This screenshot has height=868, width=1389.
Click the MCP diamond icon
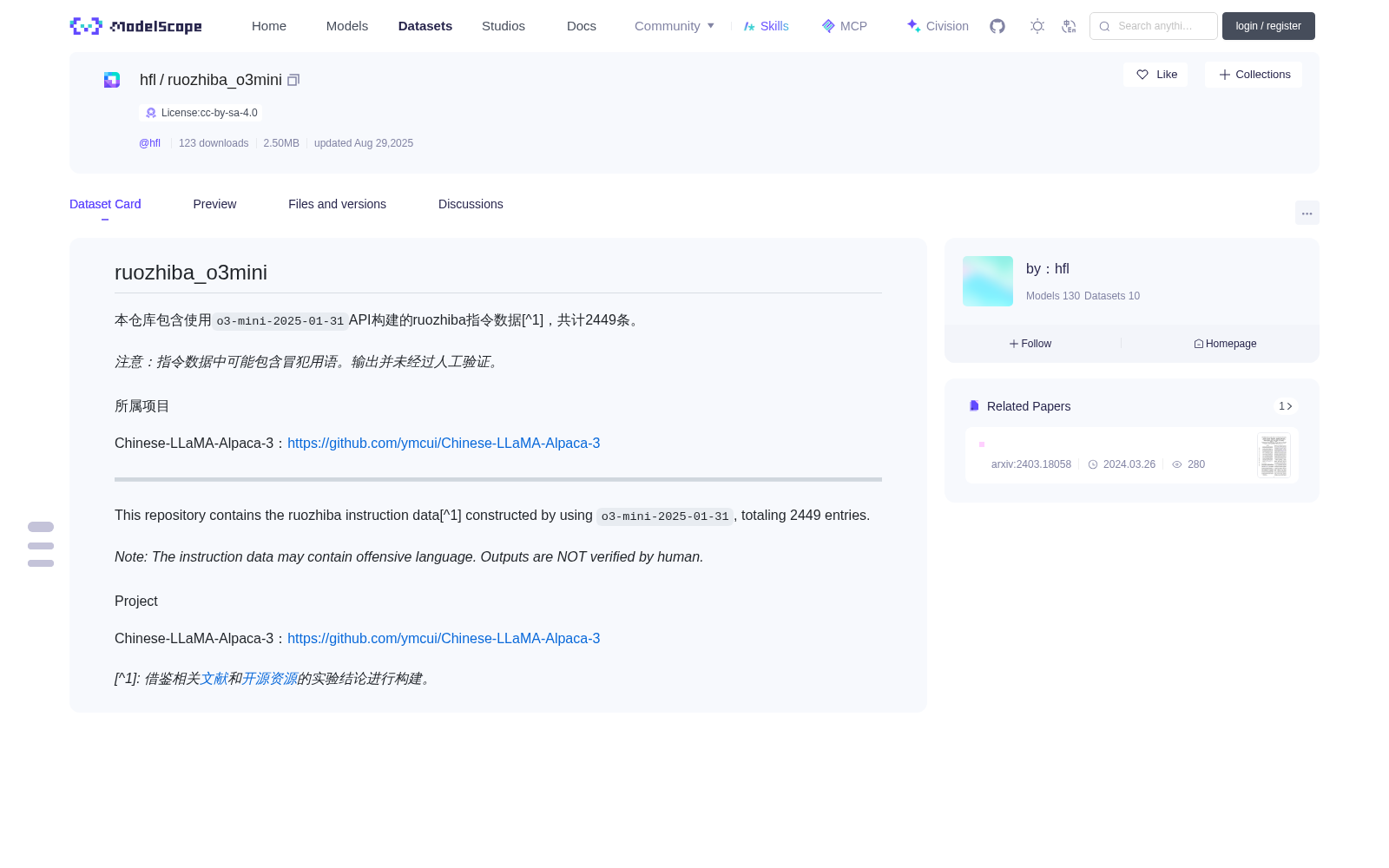point(828,26)
